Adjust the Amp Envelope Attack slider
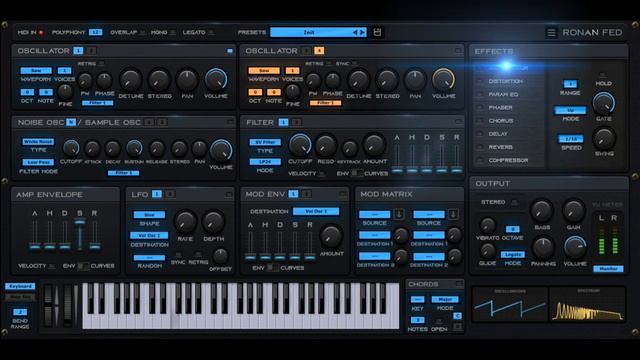640x360 pixels. click(x=35, y=246)
